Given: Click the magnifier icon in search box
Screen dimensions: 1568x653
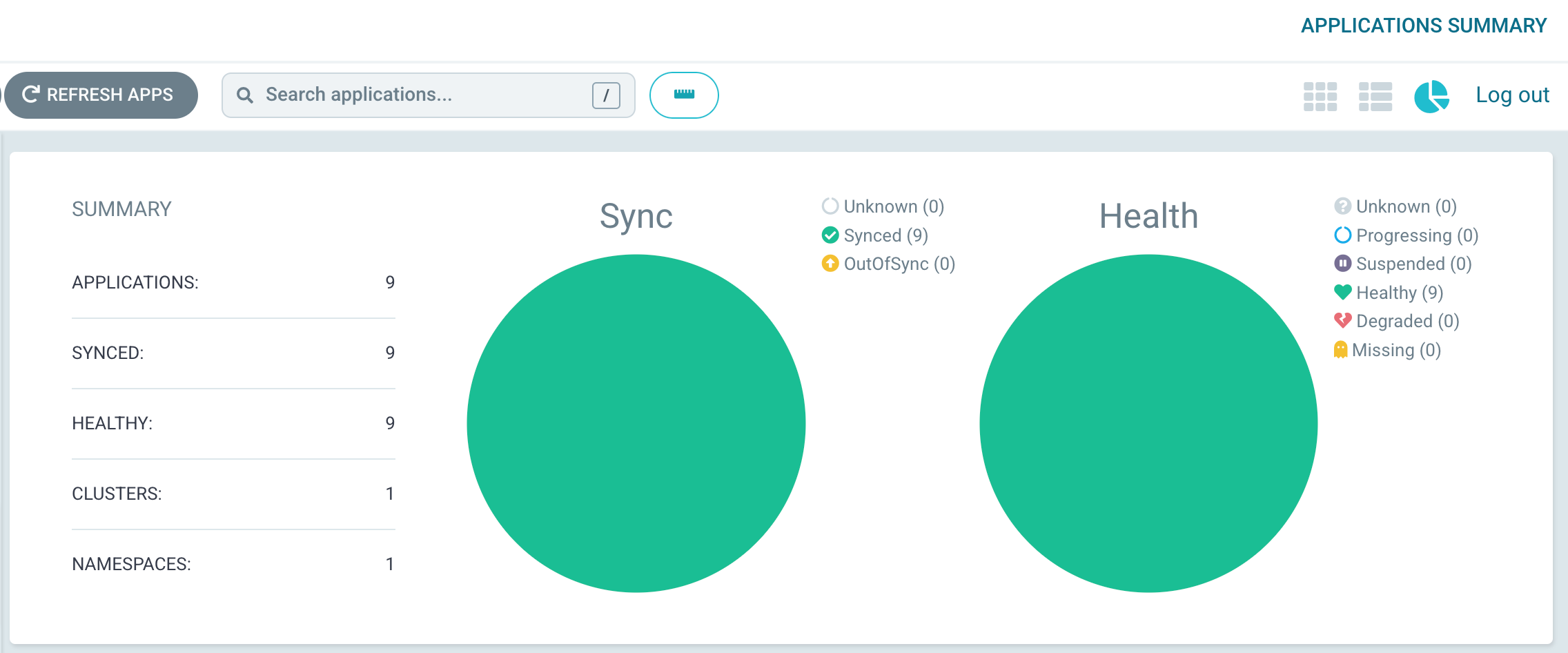Looking at the screenshot, I should tap(245, 95).
